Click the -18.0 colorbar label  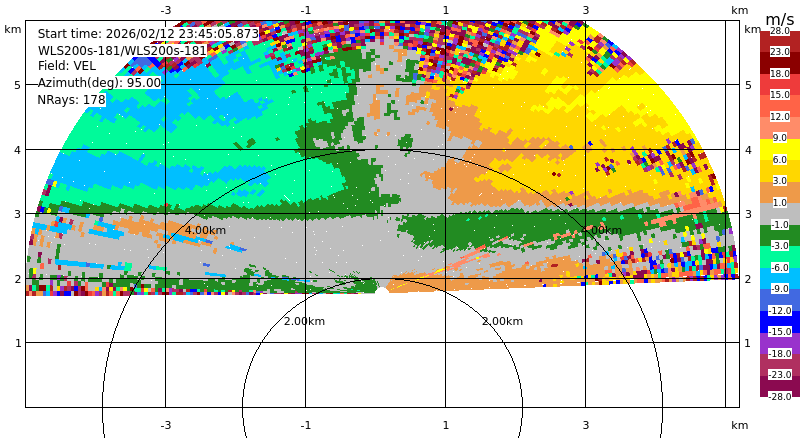pos(780,354)
